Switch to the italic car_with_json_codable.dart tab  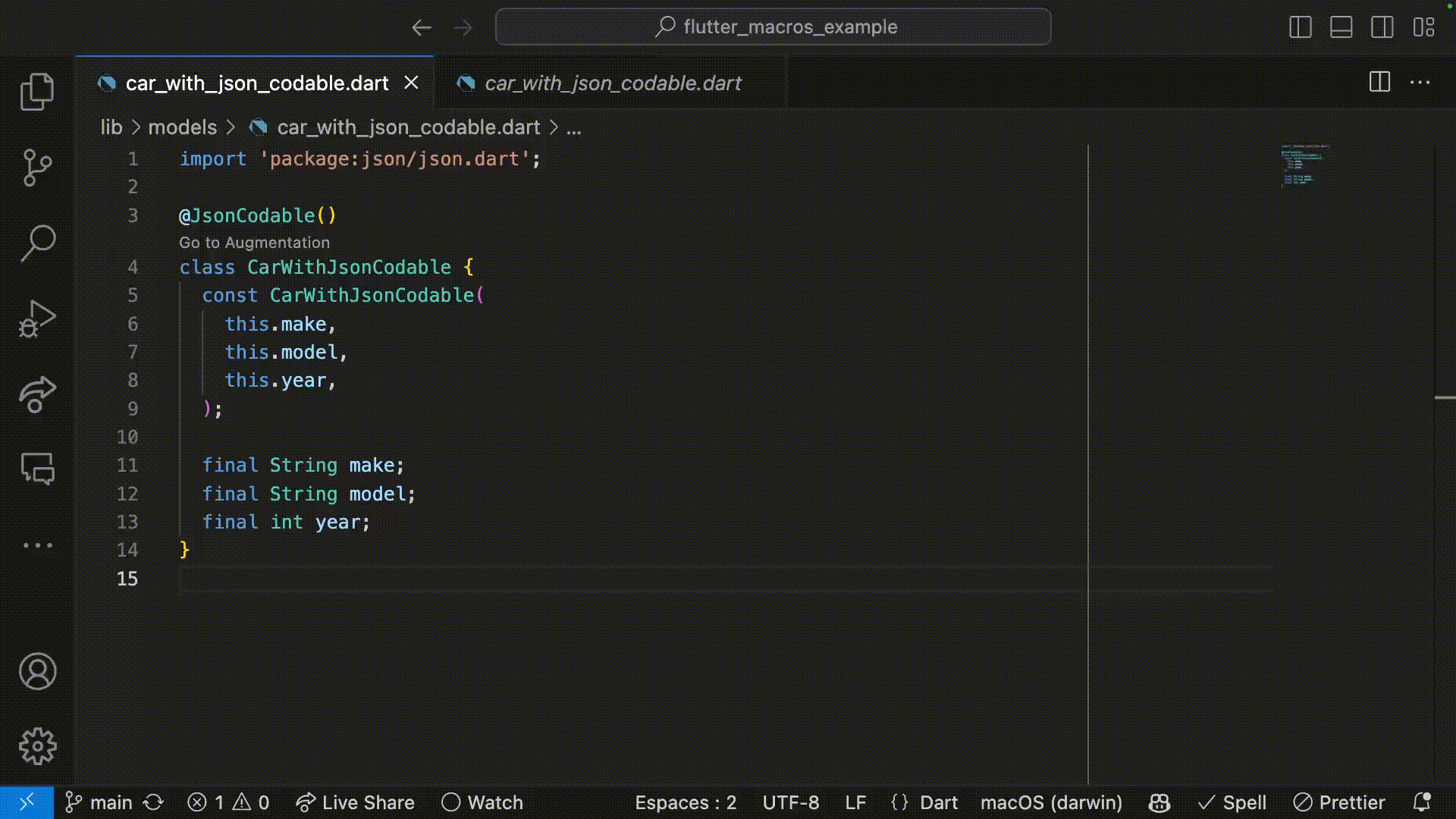pos(612,83)
